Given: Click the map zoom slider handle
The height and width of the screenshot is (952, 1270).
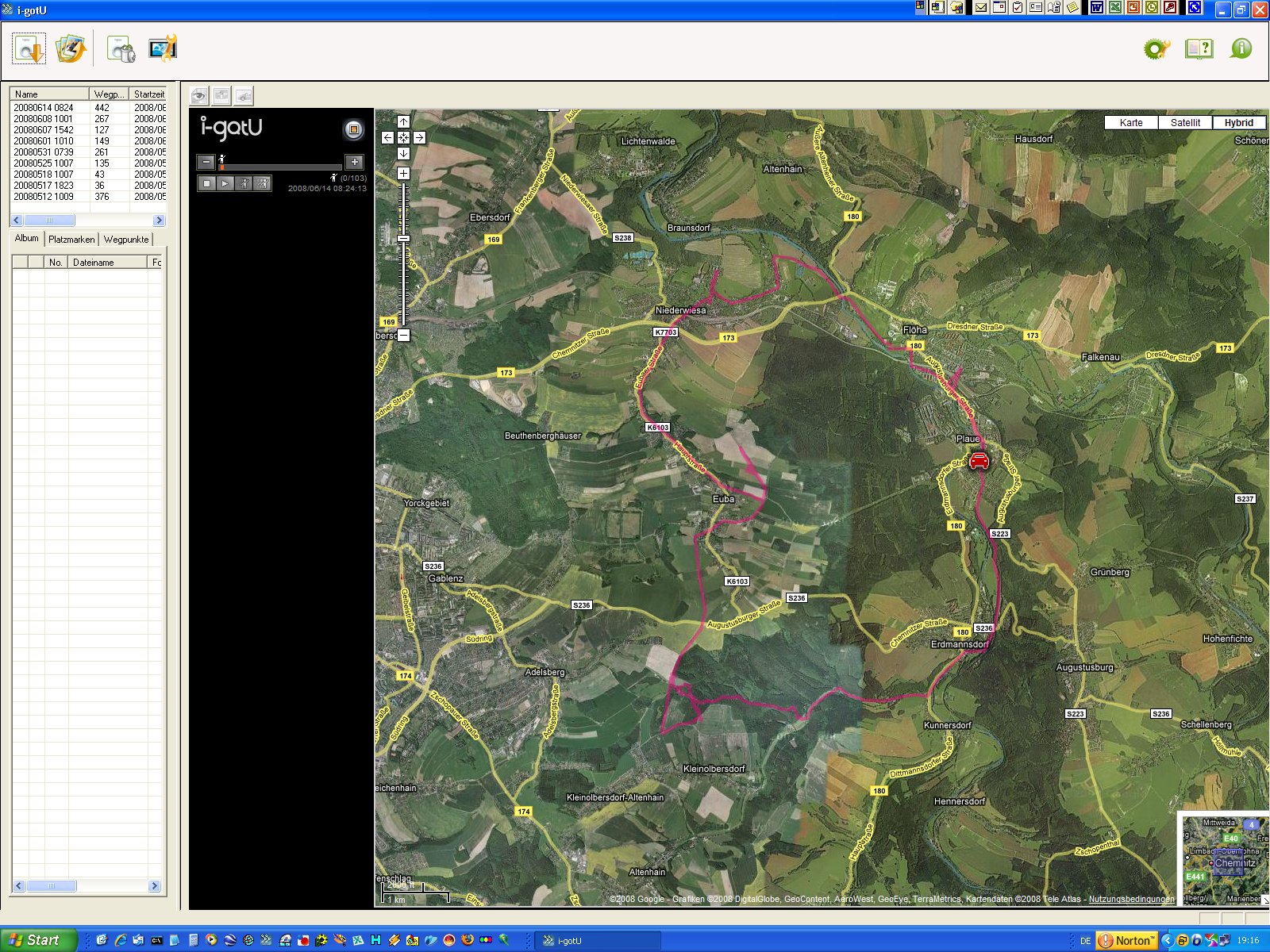Looking at the screenshot, I should pyautogui.click(x=403, y=238).
